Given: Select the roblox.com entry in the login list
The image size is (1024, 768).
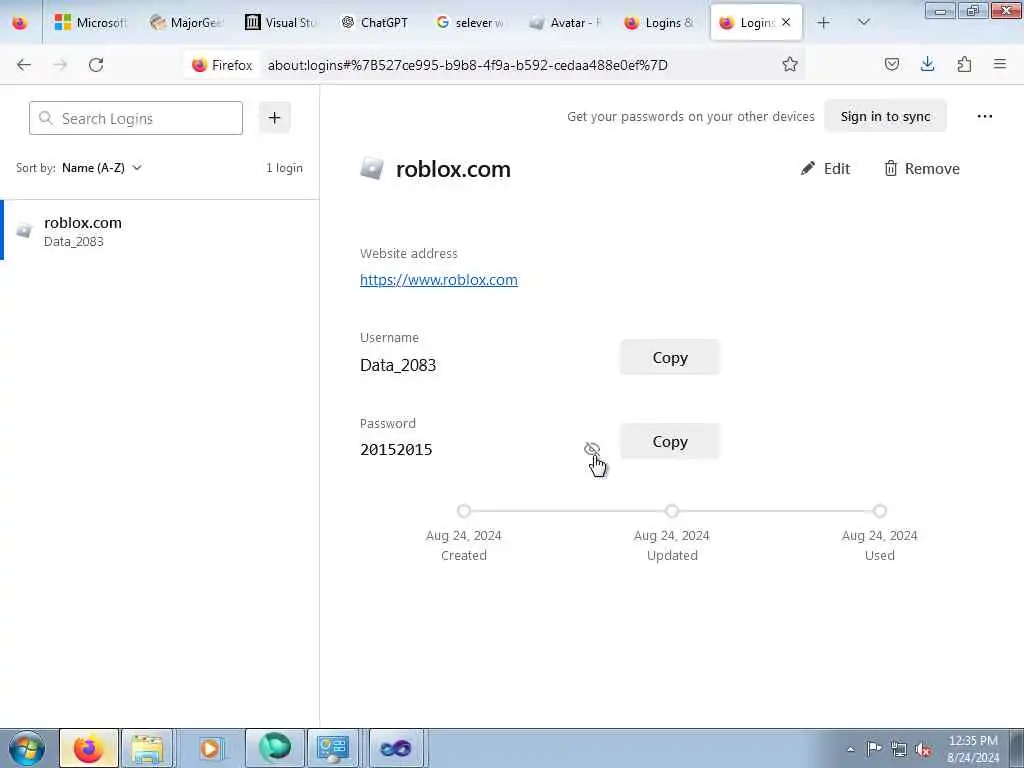Looking at the screenshot, I should [x=159, y=231].
